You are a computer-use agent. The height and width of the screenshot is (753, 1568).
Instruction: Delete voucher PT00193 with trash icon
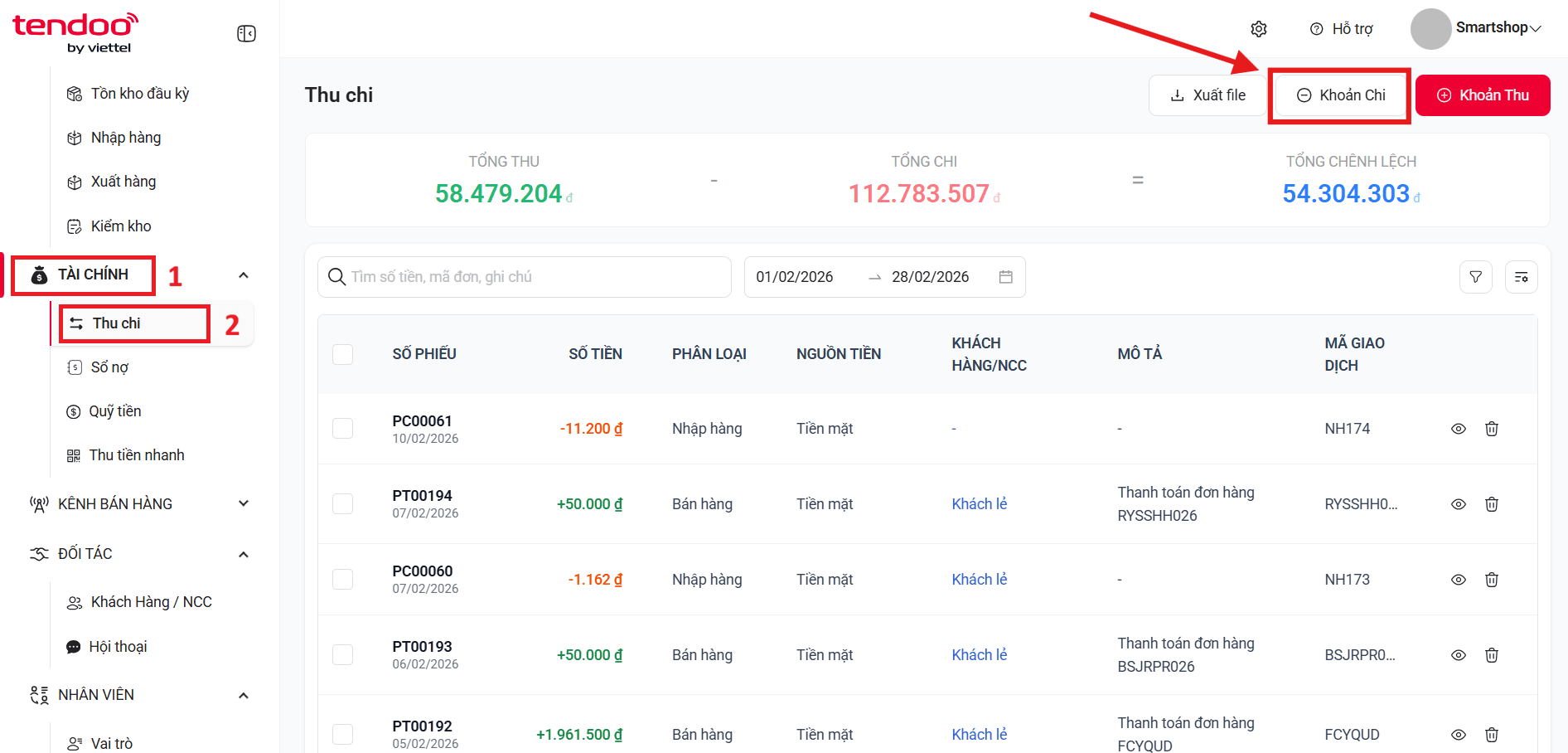[1492, 655]
